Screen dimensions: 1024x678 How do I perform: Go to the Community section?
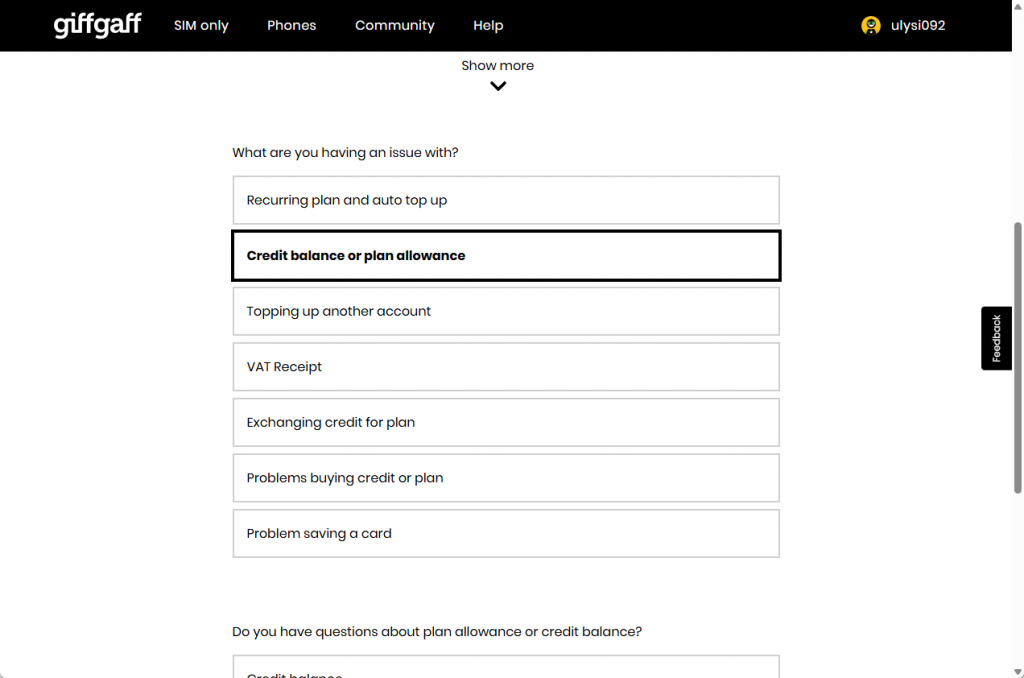394,25
